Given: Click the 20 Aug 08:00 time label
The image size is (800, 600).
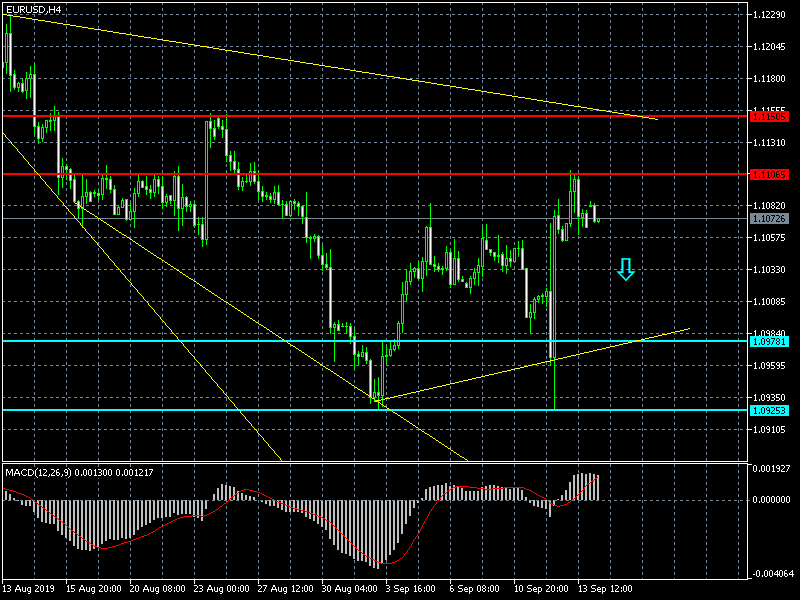Looking at the screenshot, I should click(158, 589).
